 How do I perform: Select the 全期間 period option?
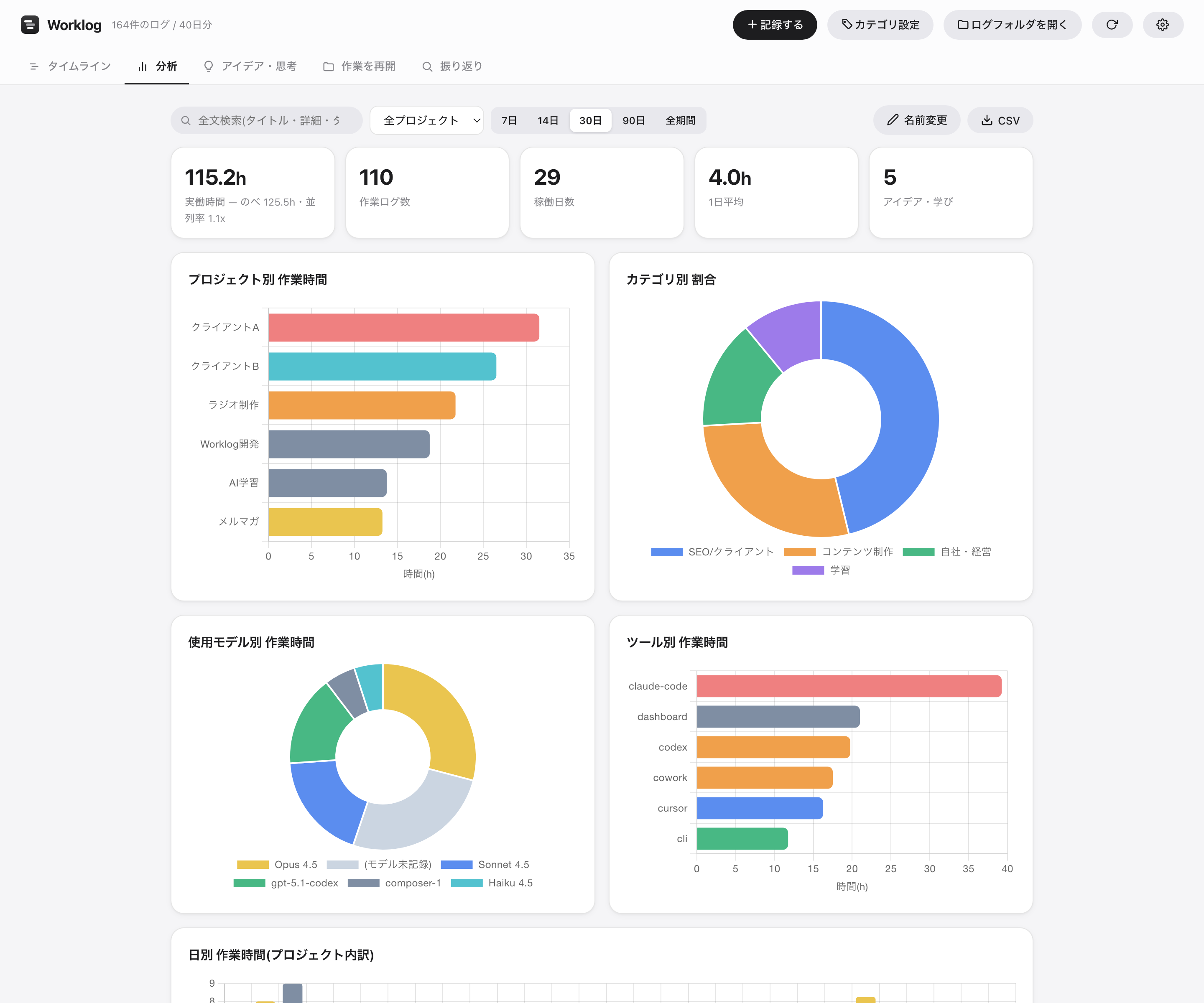click(680, 120)
